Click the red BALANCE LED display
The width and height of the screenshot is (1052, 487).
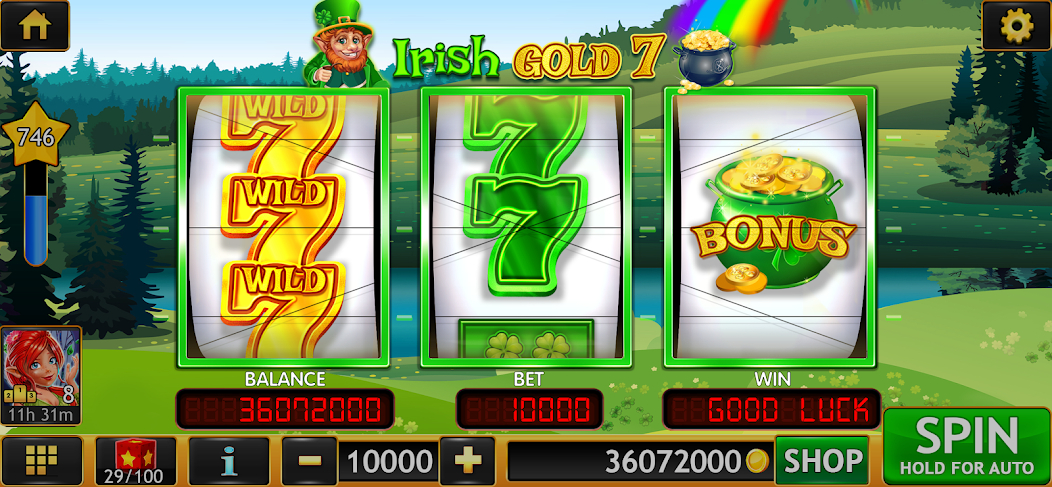click(x=284, y=409)
